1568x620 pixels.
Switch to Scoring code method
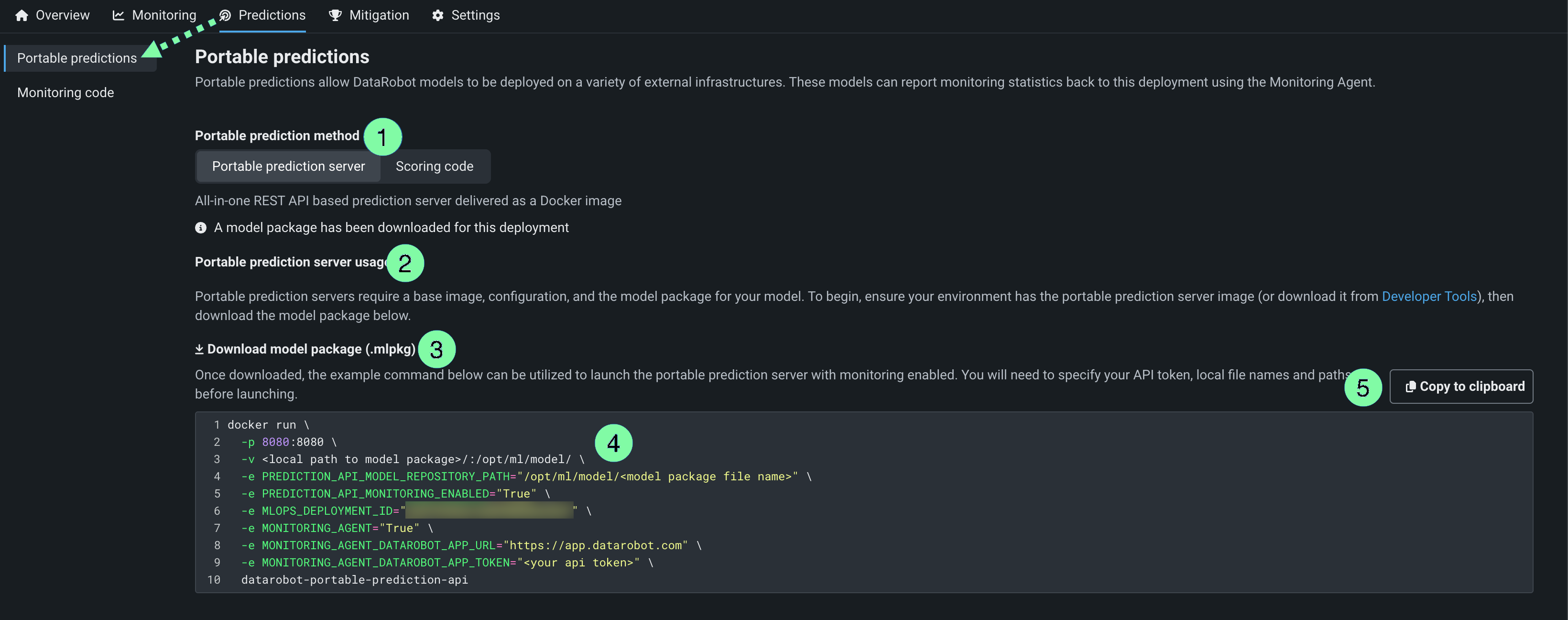434,166
